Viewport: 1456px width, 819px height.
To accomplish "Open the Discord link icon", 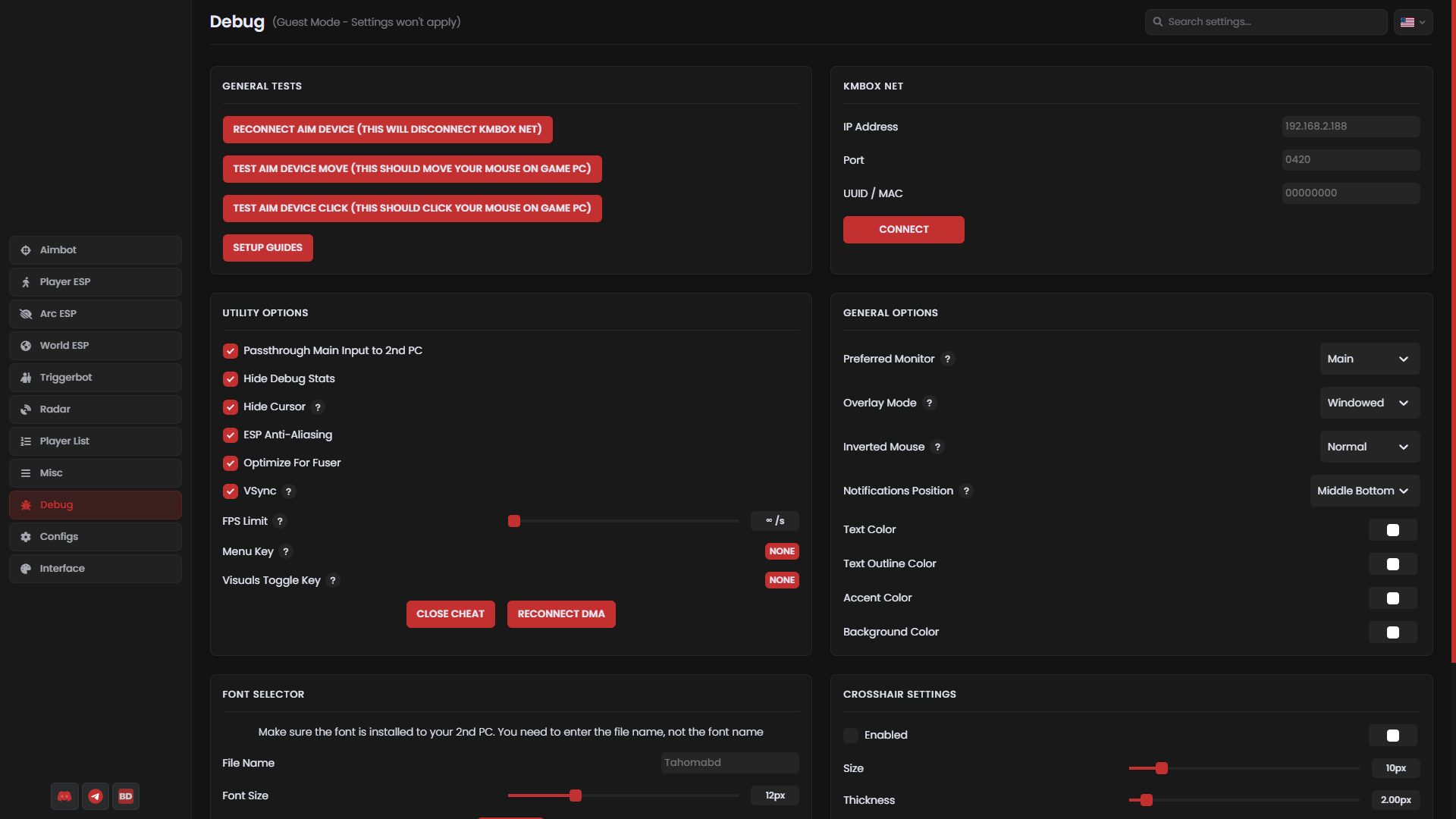I will coord(64,796).
